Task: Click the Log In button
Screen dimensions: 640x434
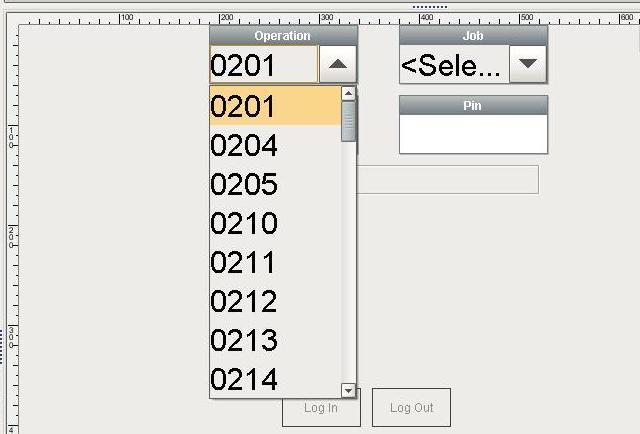Action: click(x=321, y=407)
